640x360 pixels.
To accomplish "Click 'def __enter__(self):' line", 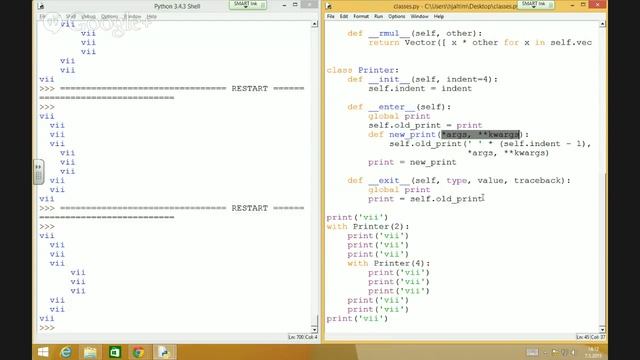I will click(x=399, y=107).
